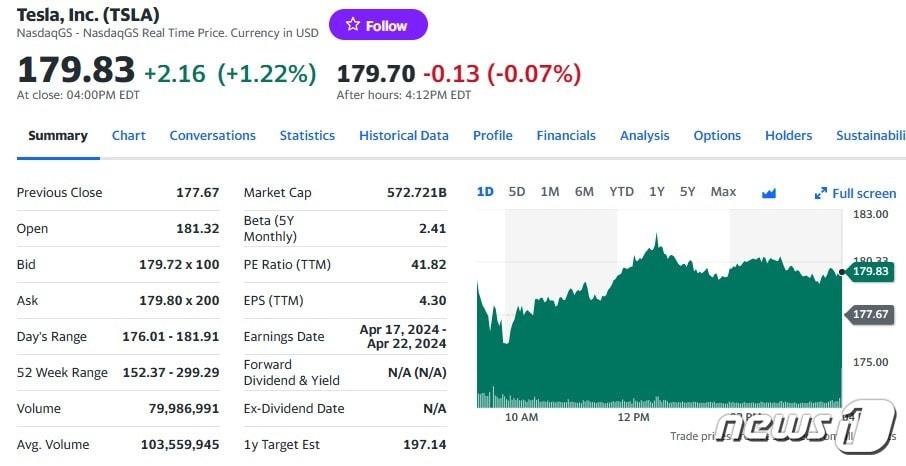Open the Conversations tab
906x466 pixels.
[x=212, y=136]
